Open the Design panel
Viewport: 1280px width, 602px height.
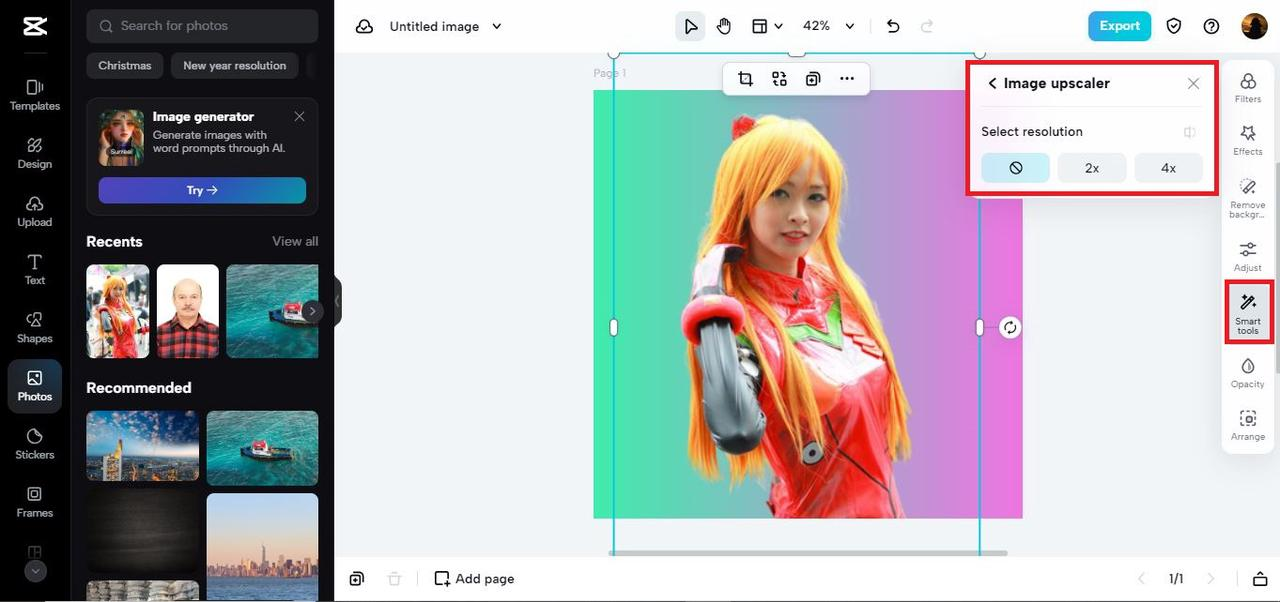coord(34,153)
